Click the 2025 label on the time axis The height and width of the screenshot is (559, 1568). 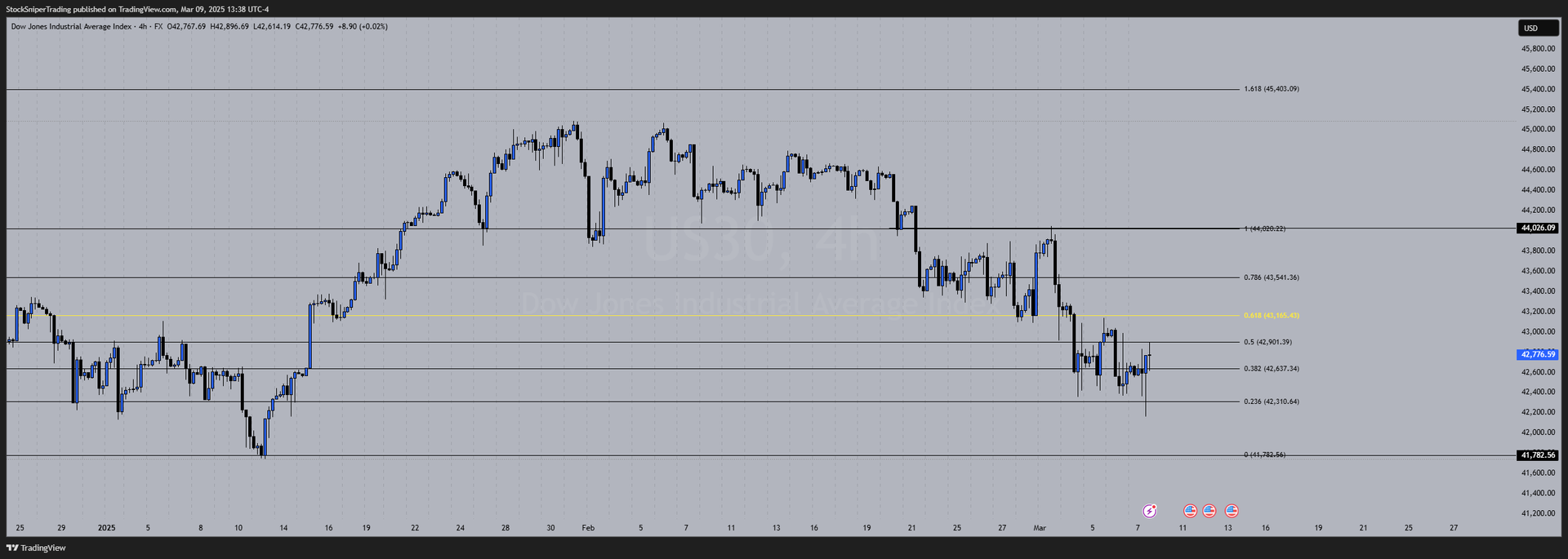[x=106, y=528]
